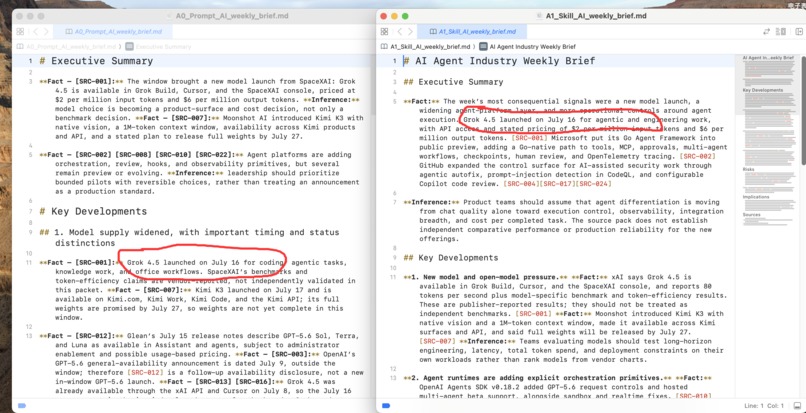This screenshot has width=806, height=413.
Task: Open related items grid in A0_Prompt window
Action: 20,32
